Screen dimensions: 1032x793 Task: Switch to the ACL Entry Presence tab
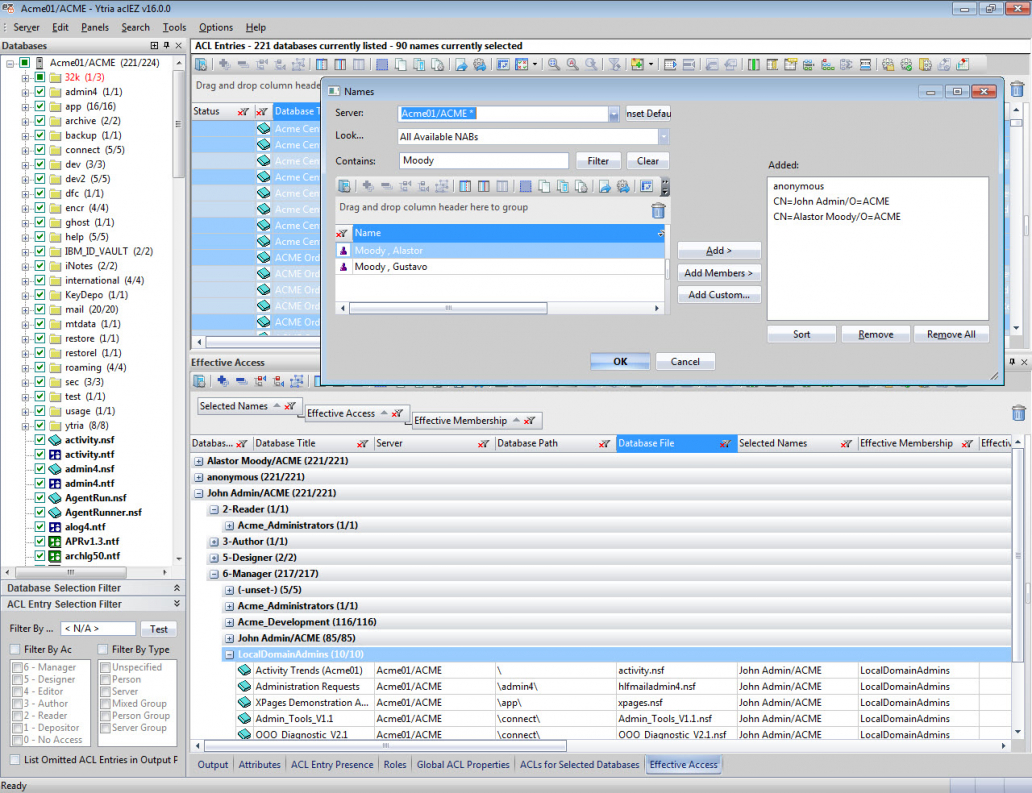[332, 765]
